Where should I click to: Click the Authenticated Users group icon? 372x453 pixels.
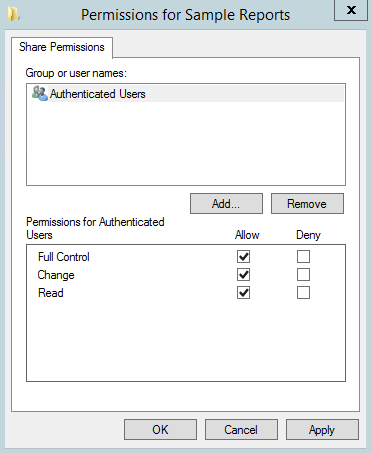40,94
